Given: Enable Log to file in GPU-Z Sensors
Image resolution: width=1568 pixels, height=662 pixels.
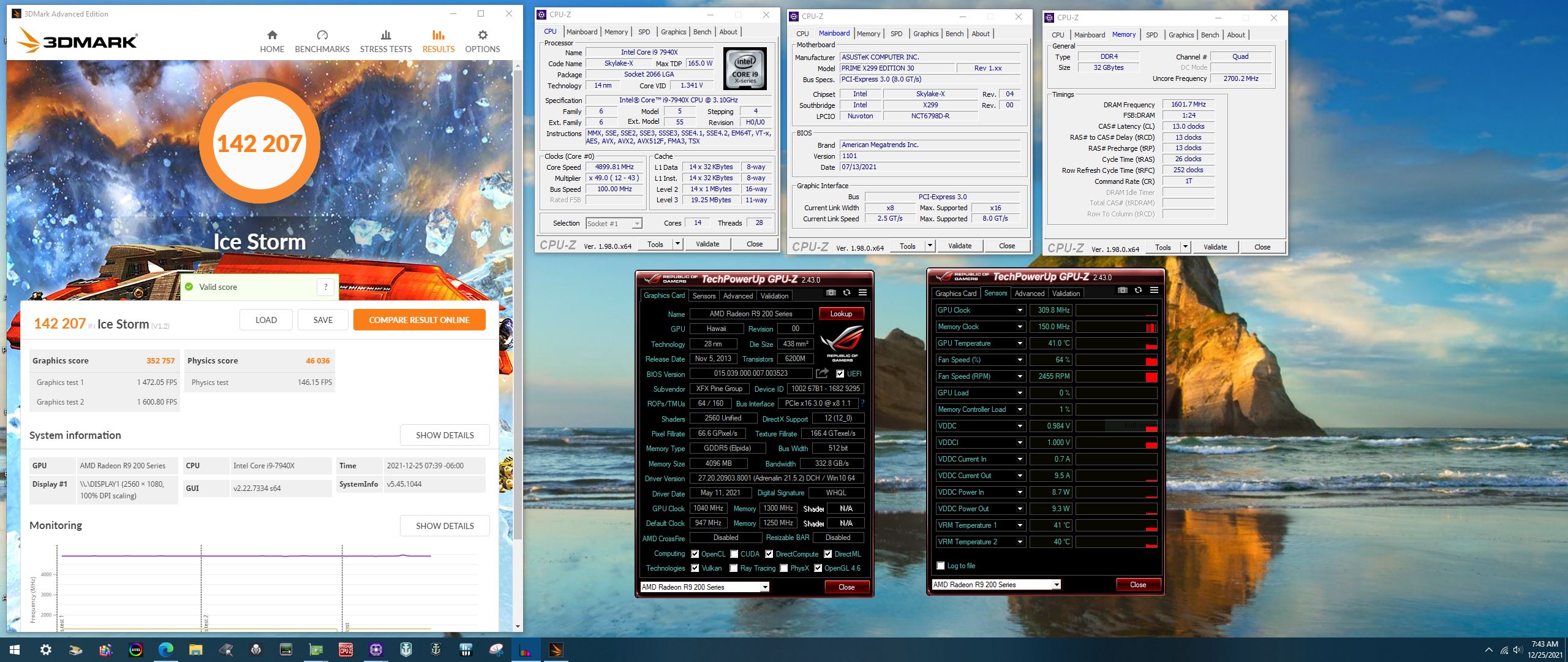Looking at the screenshot, I should tap(940, 565).
